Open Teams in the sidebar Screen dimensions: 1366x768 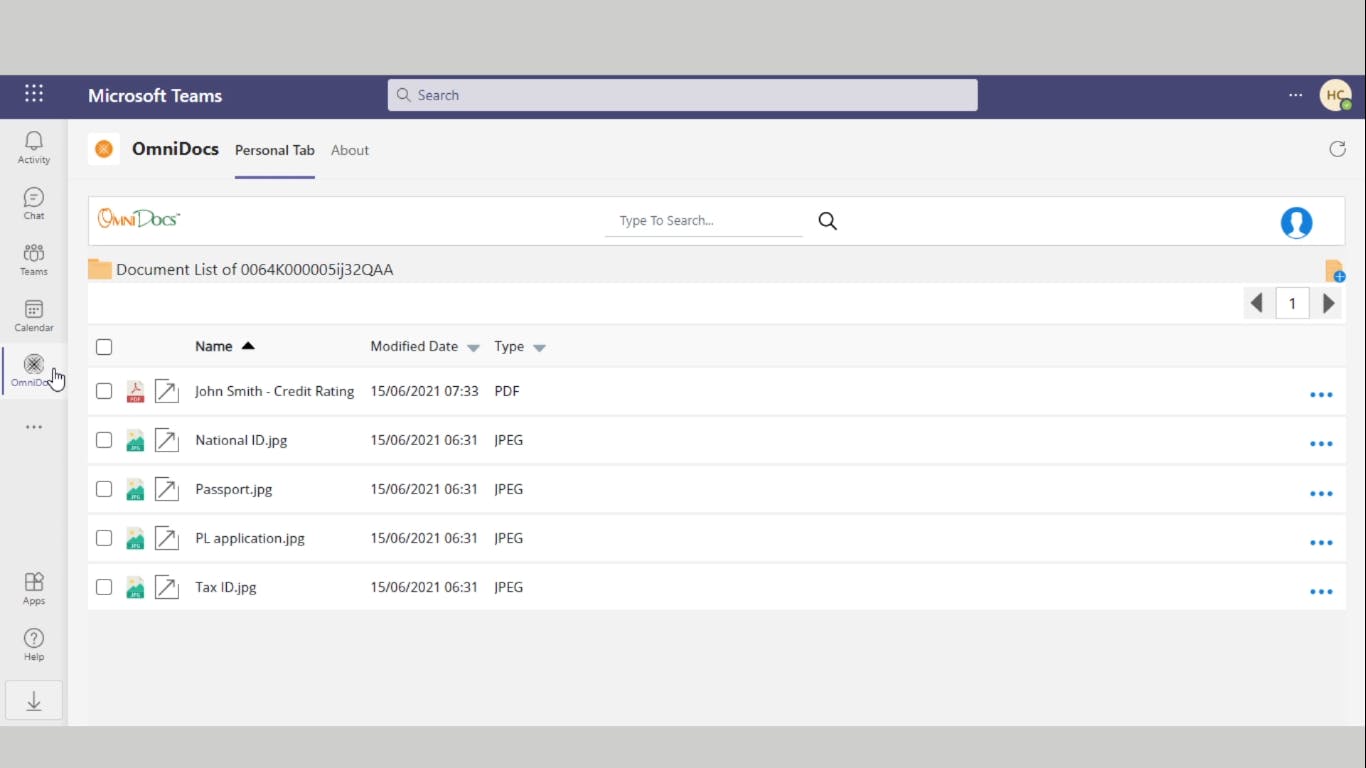(34, 259)
